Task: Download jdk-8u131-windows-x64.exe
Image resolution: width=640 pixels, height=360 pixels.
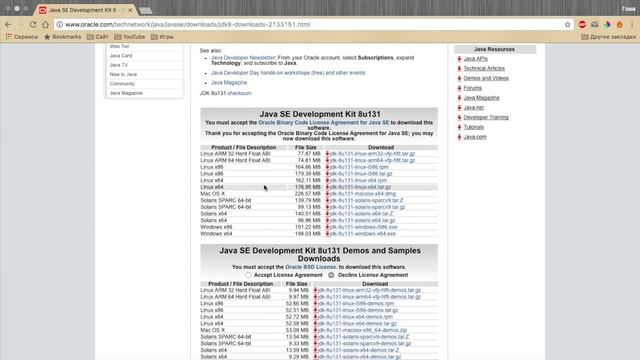Action: (363, 234)
